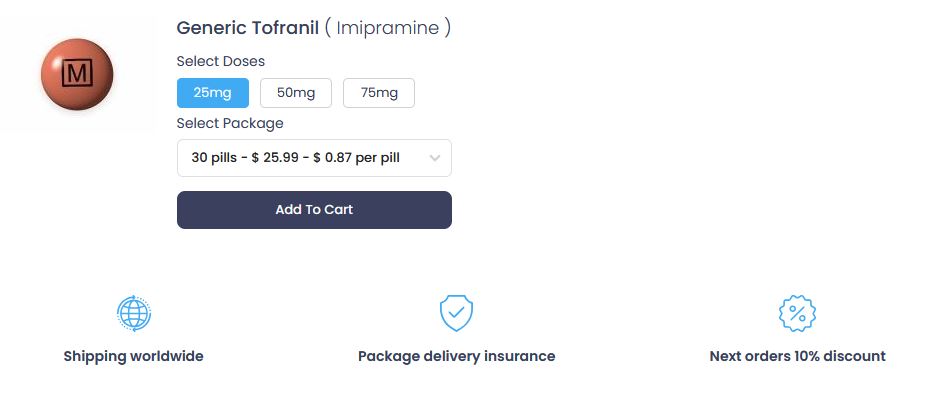Image resolution: width=929 pixels, height=395 pixels.
Task: Click the Select Doses label
Action: click(220, 62)
